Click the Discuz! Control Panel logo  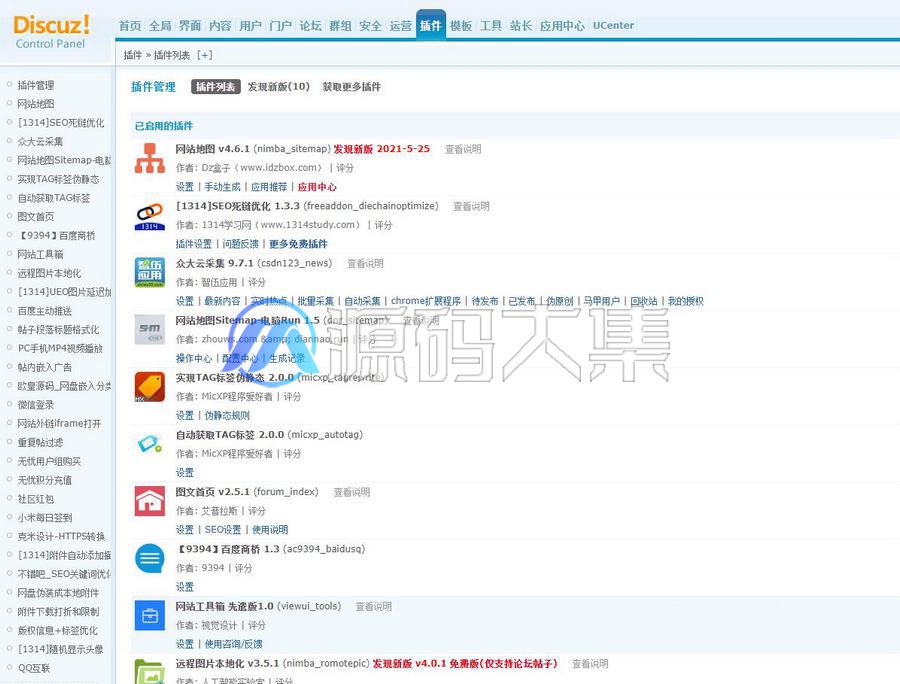pos(51,32)
